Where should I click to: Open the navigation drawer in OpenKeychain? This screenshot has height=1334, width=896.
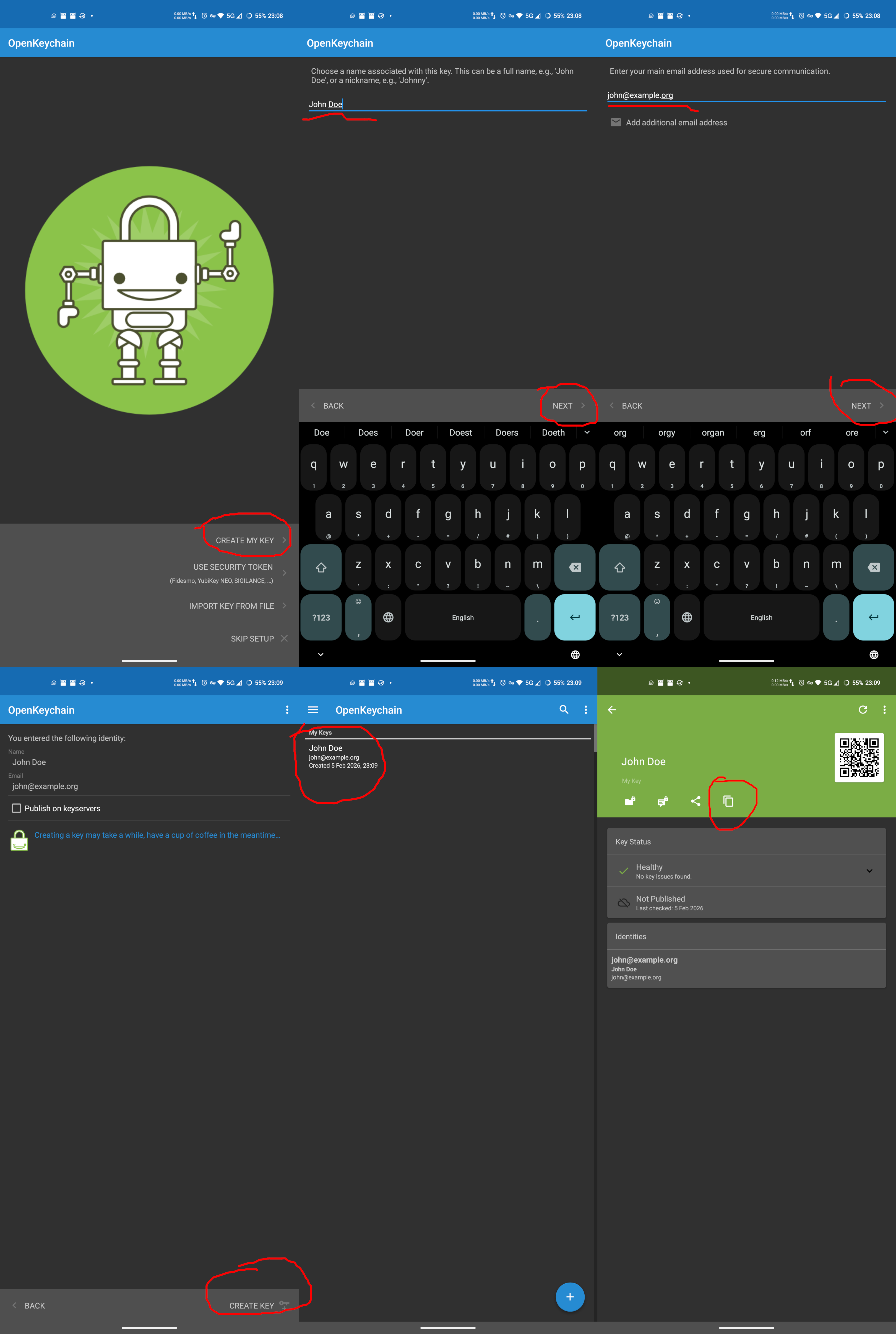point(312,710)
